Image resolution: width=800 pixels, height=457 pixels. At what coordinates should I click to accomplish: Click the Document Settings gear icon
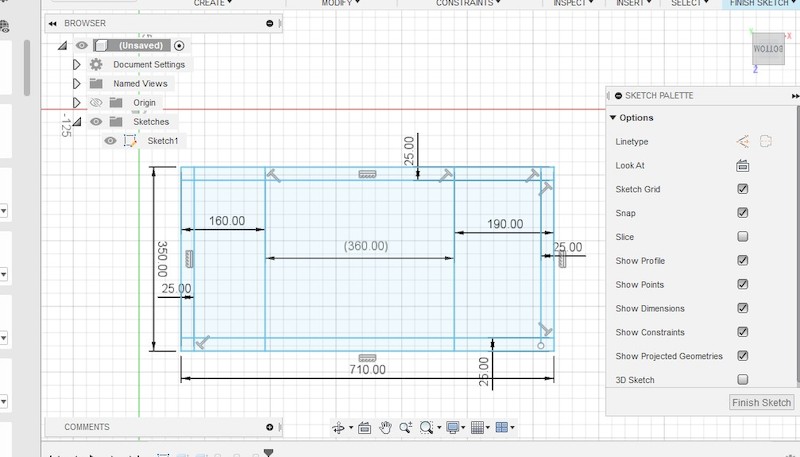(x=96, y=64)
